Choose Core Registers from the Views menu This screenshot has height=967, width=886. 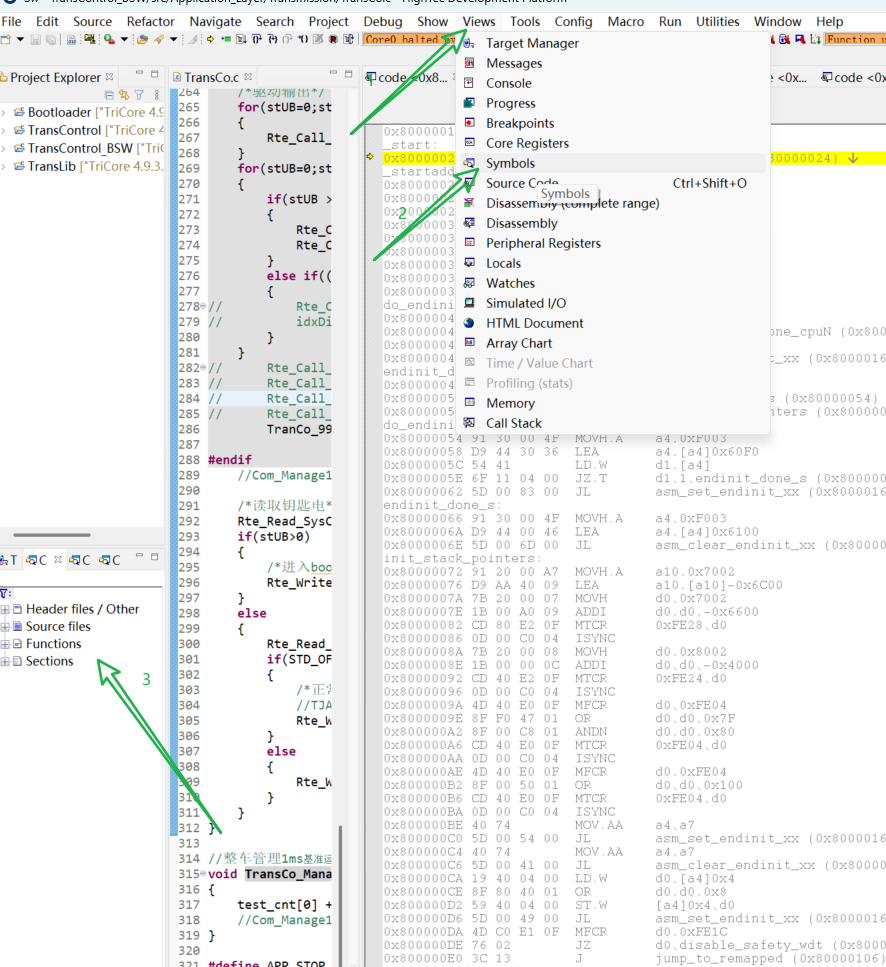(613, 143)
